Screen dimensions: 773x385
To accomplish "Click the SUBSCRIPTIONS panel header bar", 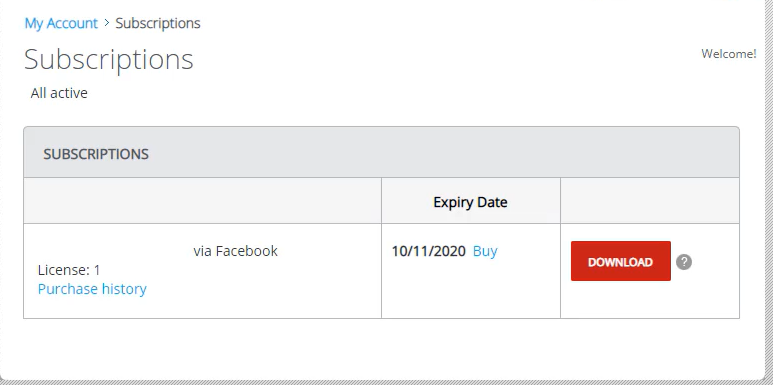I will tap(381, 152).
